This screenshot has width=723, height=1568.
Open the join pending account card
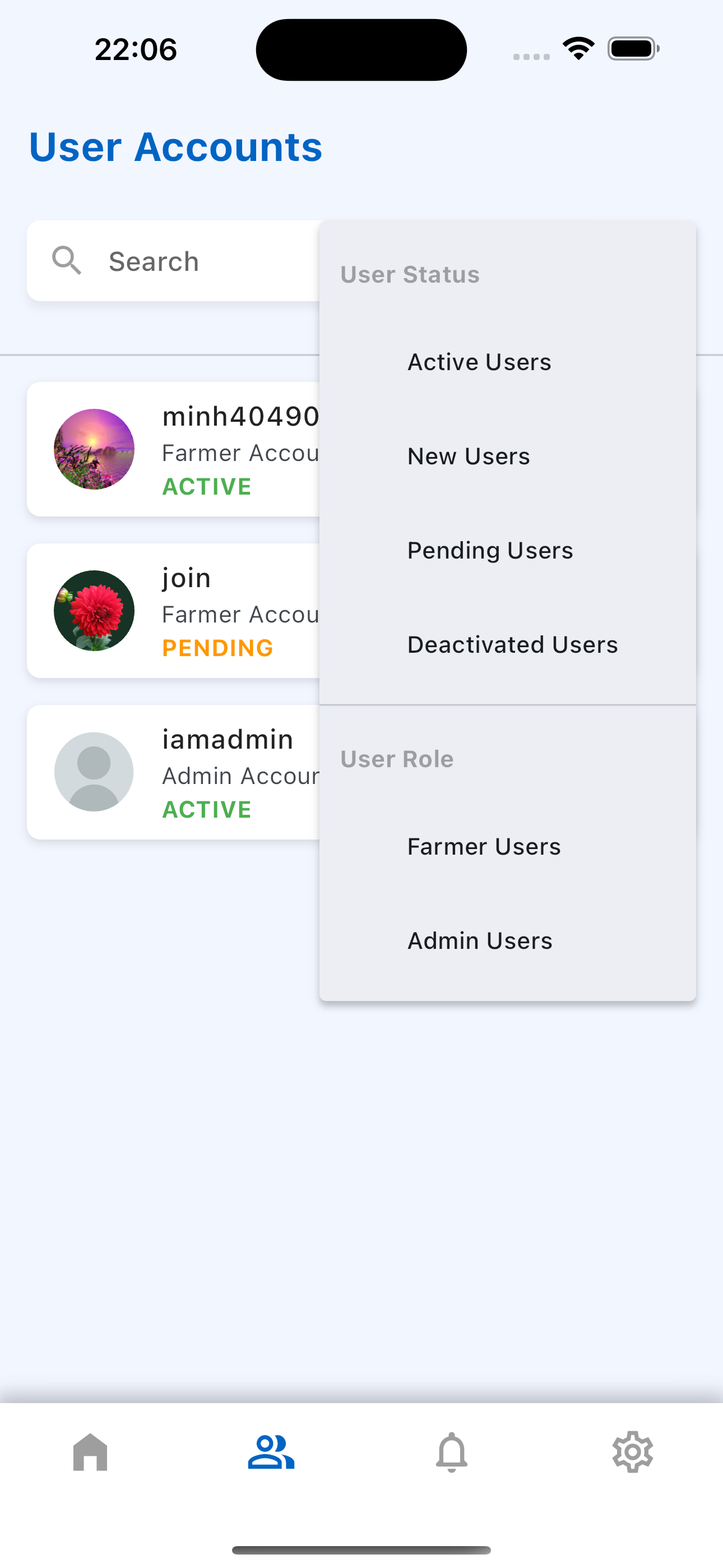[x=173, y=611]
